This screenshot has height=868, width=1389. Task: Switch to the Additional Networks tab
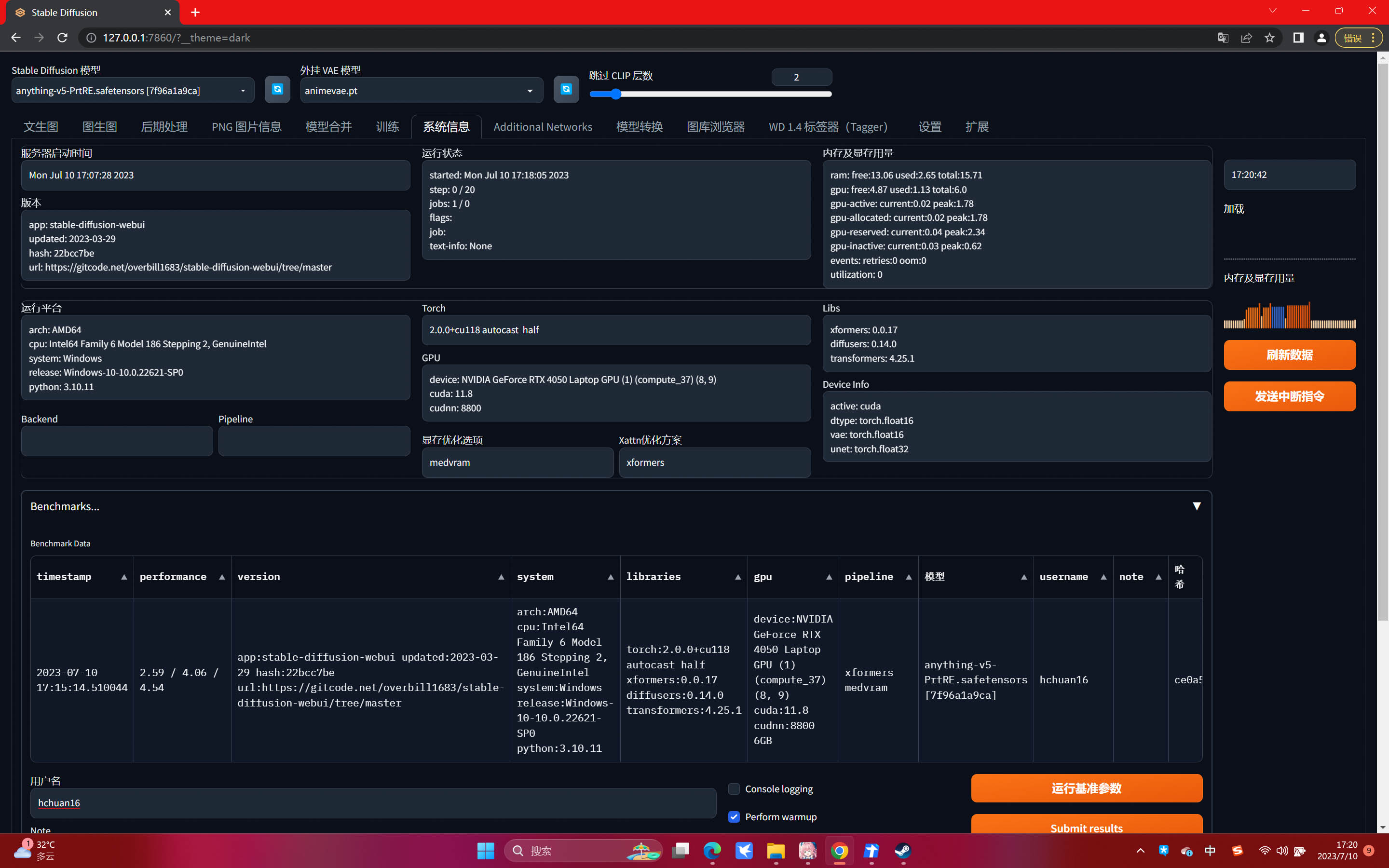(x=543, y=127)
